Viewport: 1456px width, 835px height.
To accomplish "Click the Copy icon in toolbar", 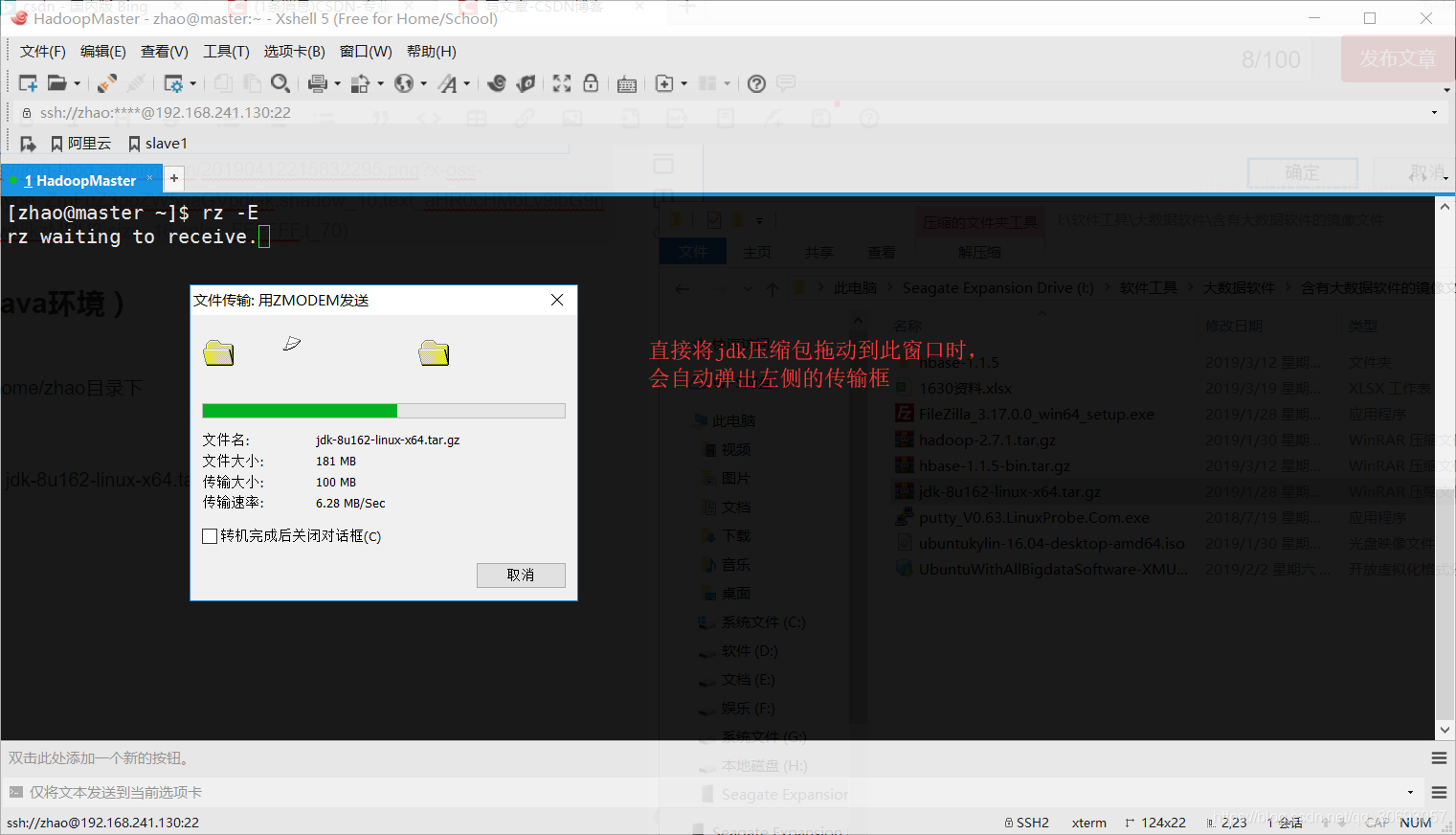I will point(223,83).
